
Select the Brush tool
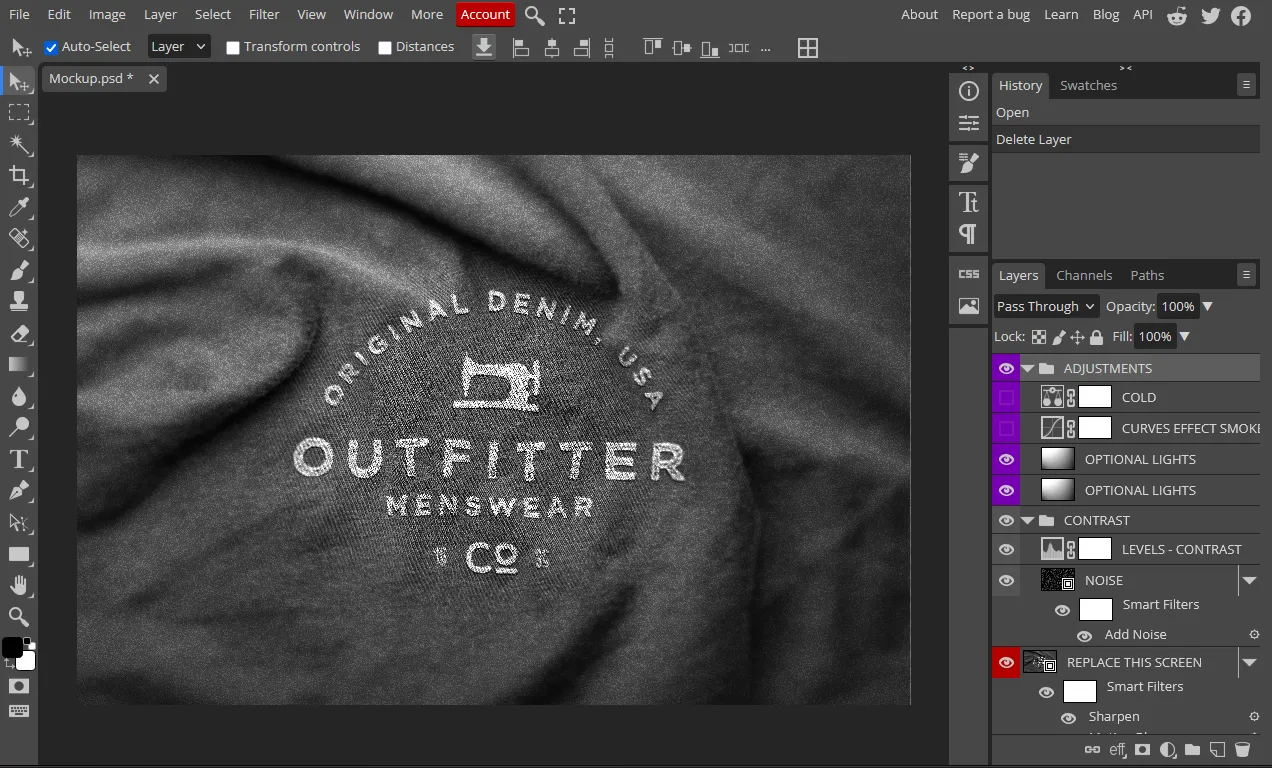[x=19, y=270]
